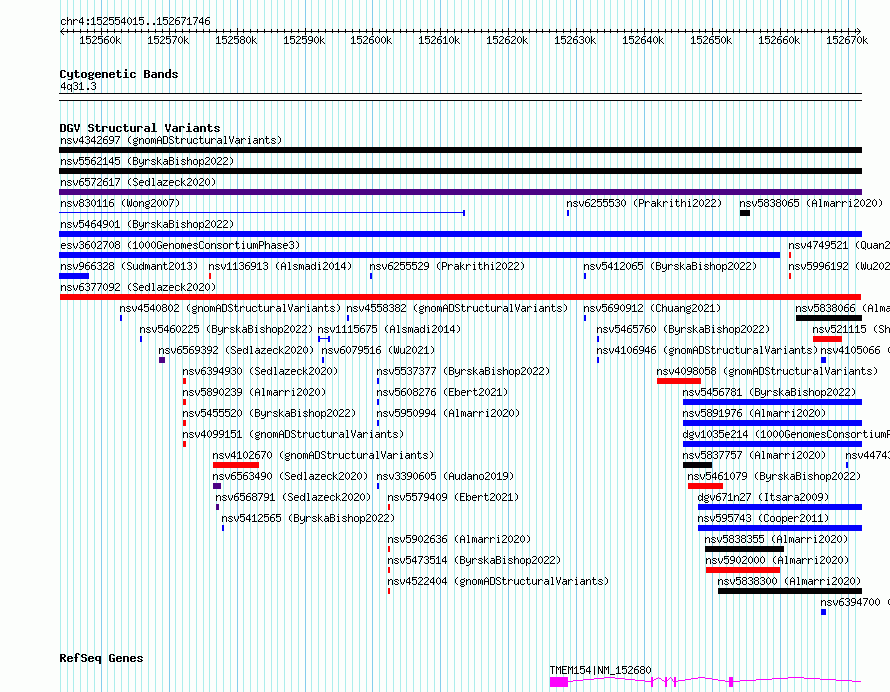Screen dimensions: 890x692
Task: Select nsv6394930 (Sedlazeck2020) entry
Action: pyautogui.click(x=260, y=371)
